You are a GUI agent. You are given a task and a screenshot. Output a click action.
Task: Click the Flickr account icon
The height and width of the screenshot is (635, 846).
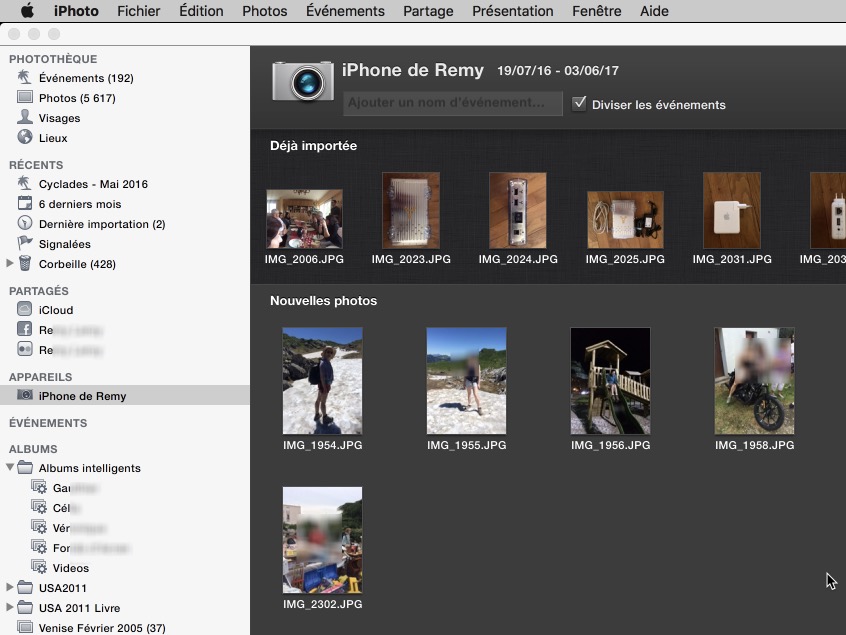(24, 349)
